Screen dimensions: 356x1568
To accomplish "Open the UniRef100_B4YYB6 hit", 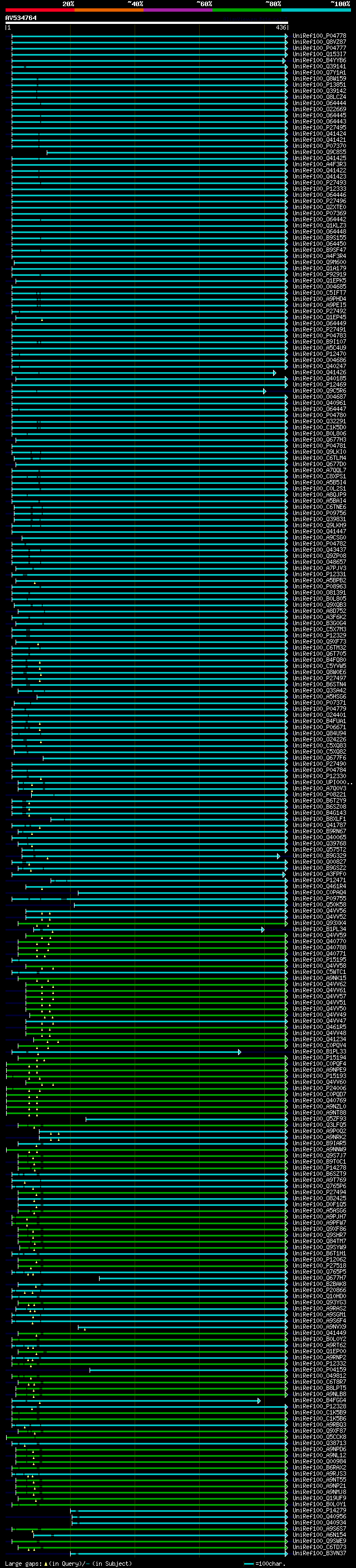I will 319,60.
